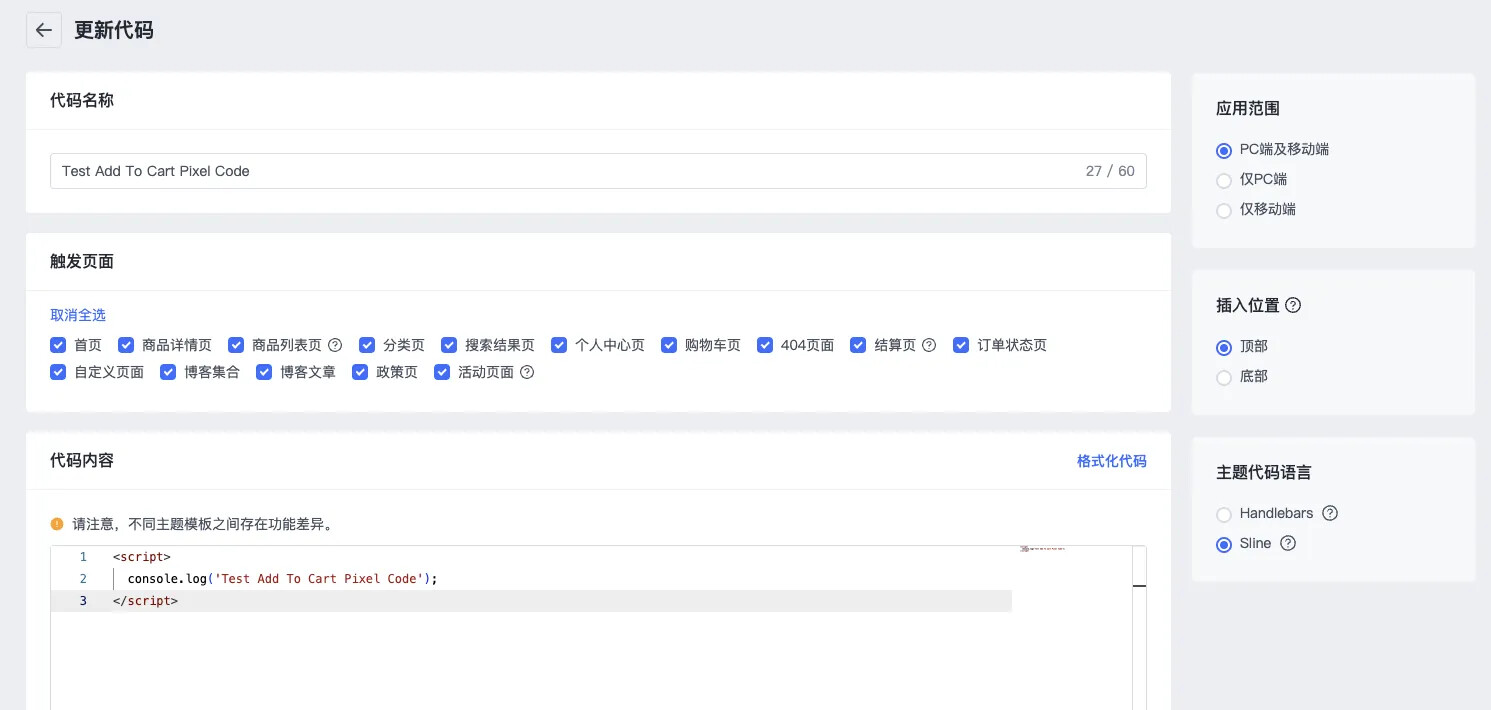Click the code name input field
1491x710 pixels.
[x=560, y=171]
